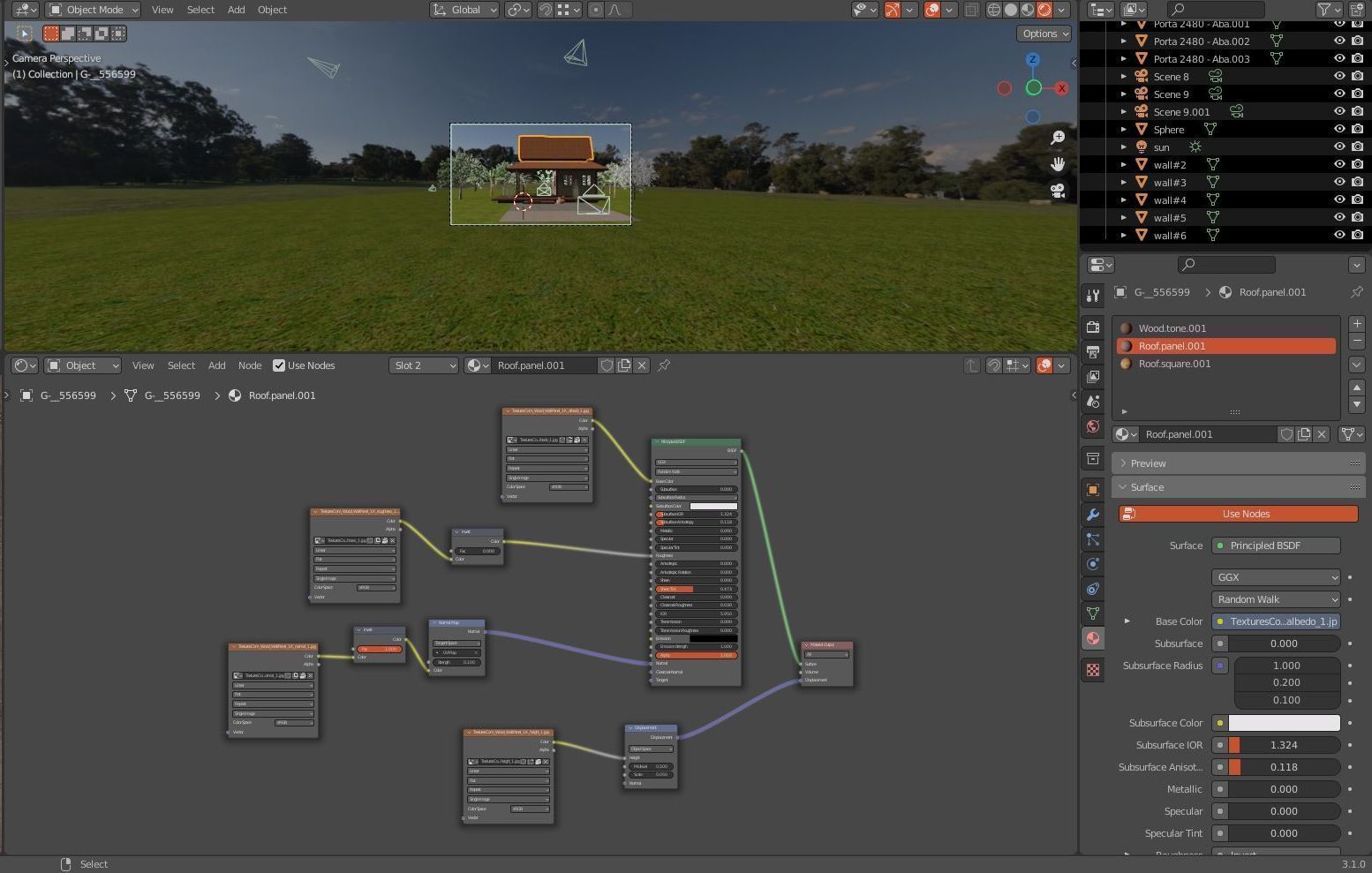
Task: Open the Material properties tab
Action: coord(1093,638)
